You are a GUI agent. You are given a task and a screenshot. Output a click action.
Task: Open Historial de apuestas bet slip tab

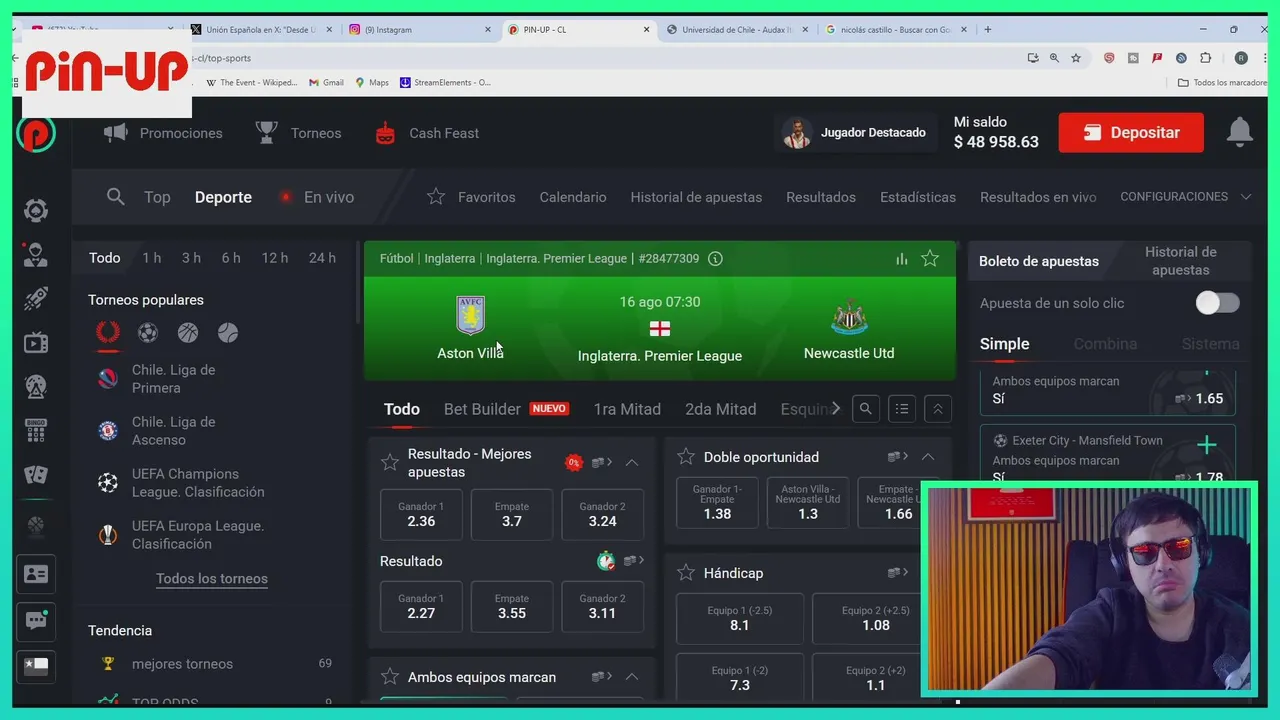(x=1180, y=261)
